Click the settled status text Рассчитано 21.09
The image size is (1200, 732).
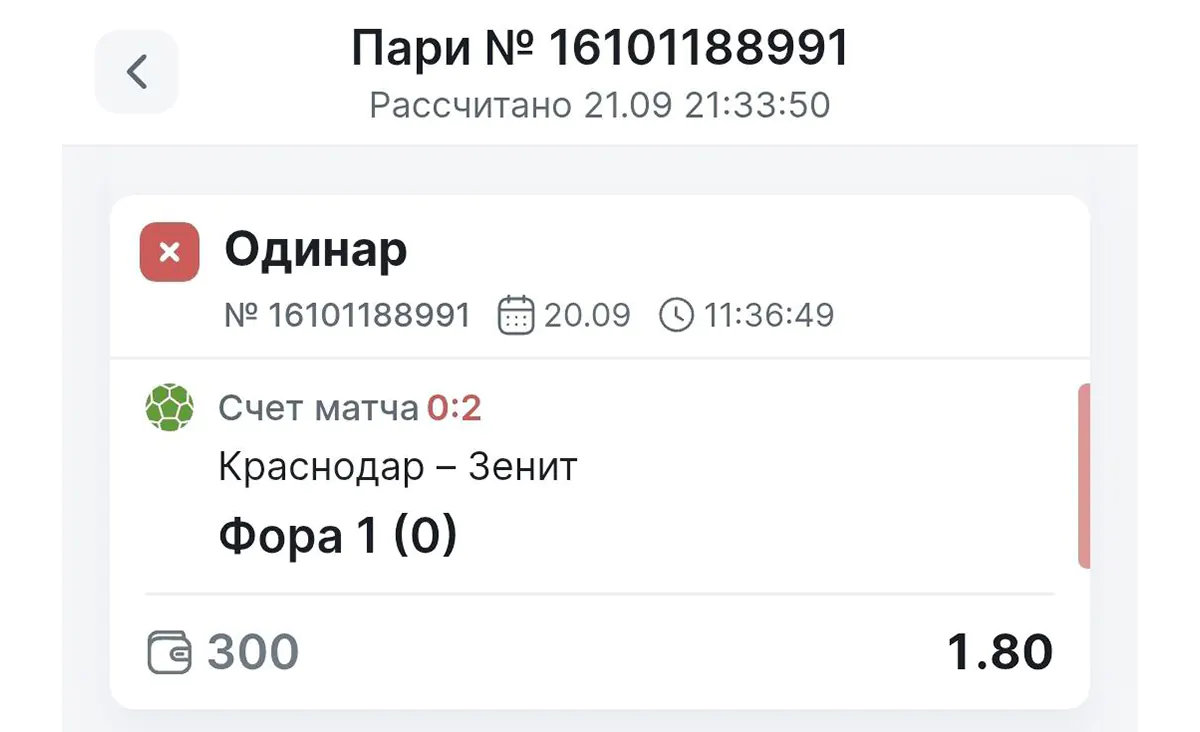(599, 104)
